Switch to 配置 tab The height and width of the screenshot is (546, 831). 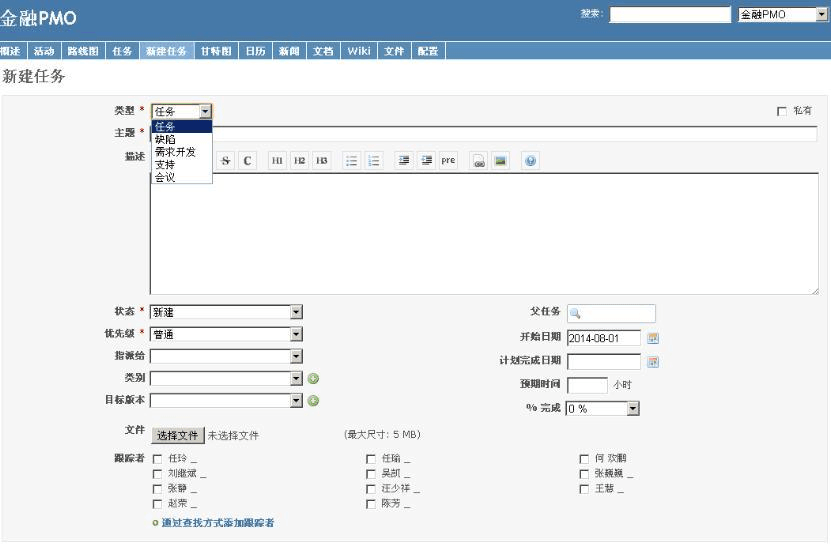(428, 51)
